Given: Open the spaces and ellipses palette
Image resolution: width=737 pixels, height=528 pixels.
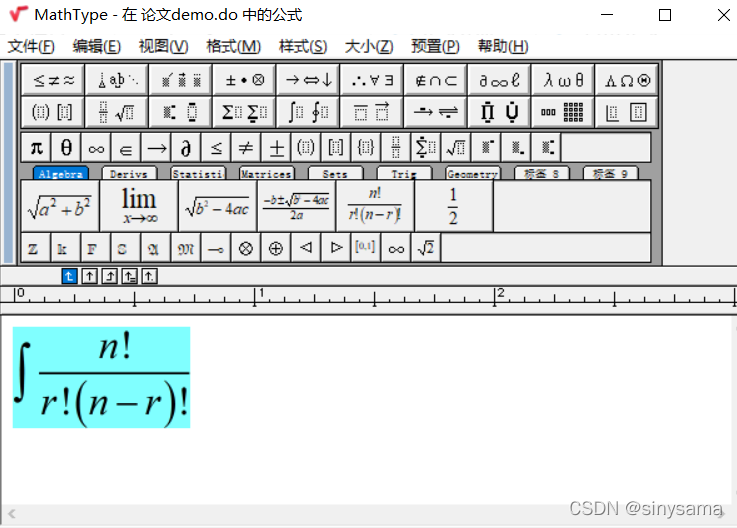Looking at the screenshot, I should 117,80.
